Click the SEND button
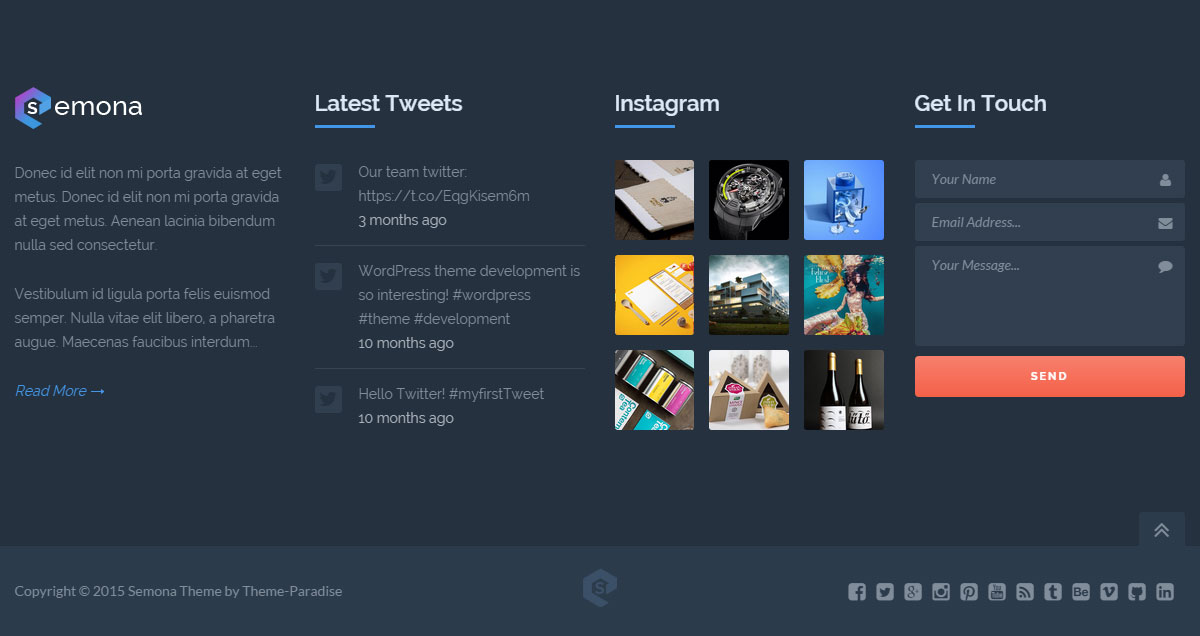 [x=1050, y=376]
